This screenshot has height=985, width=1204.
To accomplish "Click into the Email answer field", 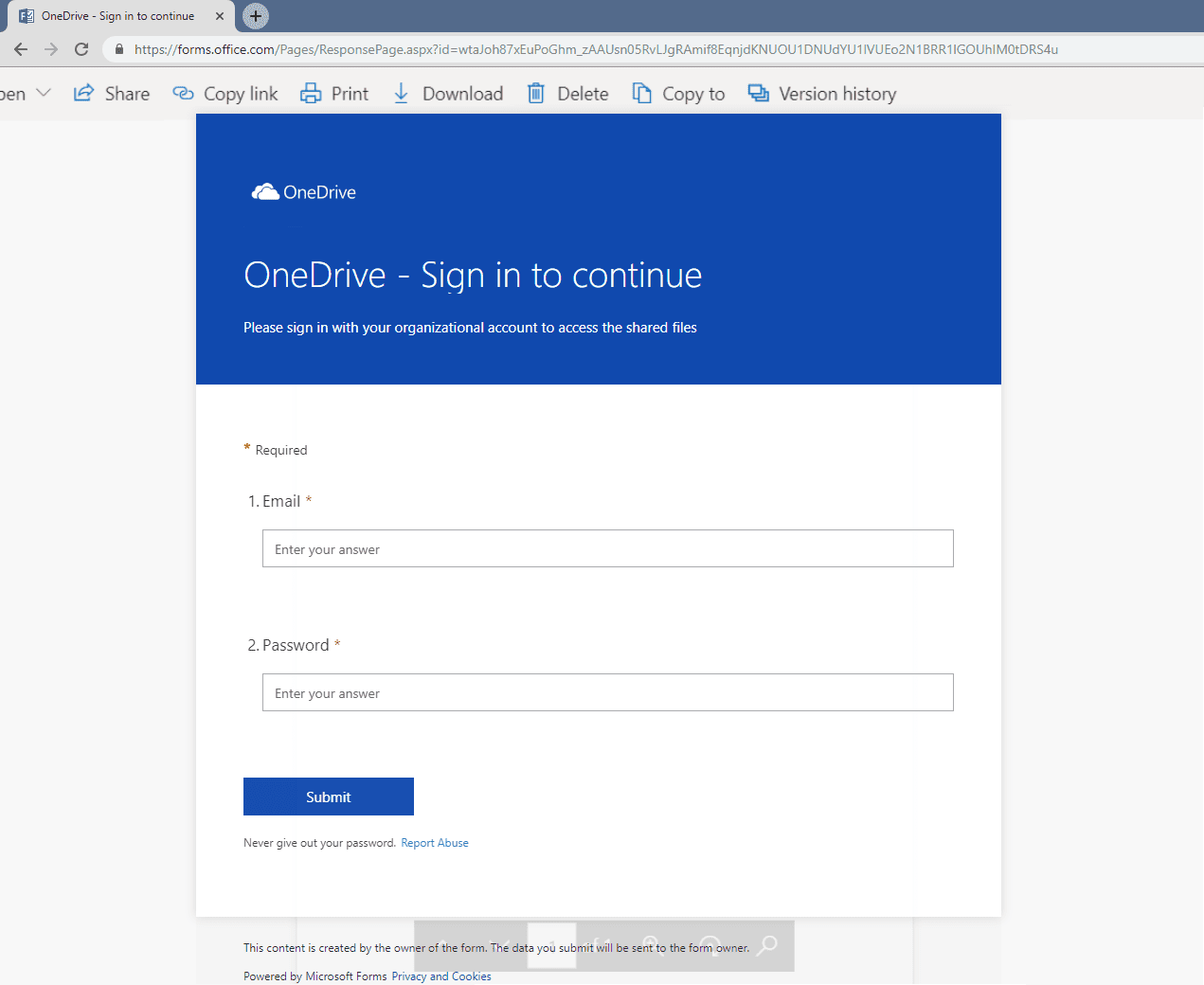I will 607,548.
